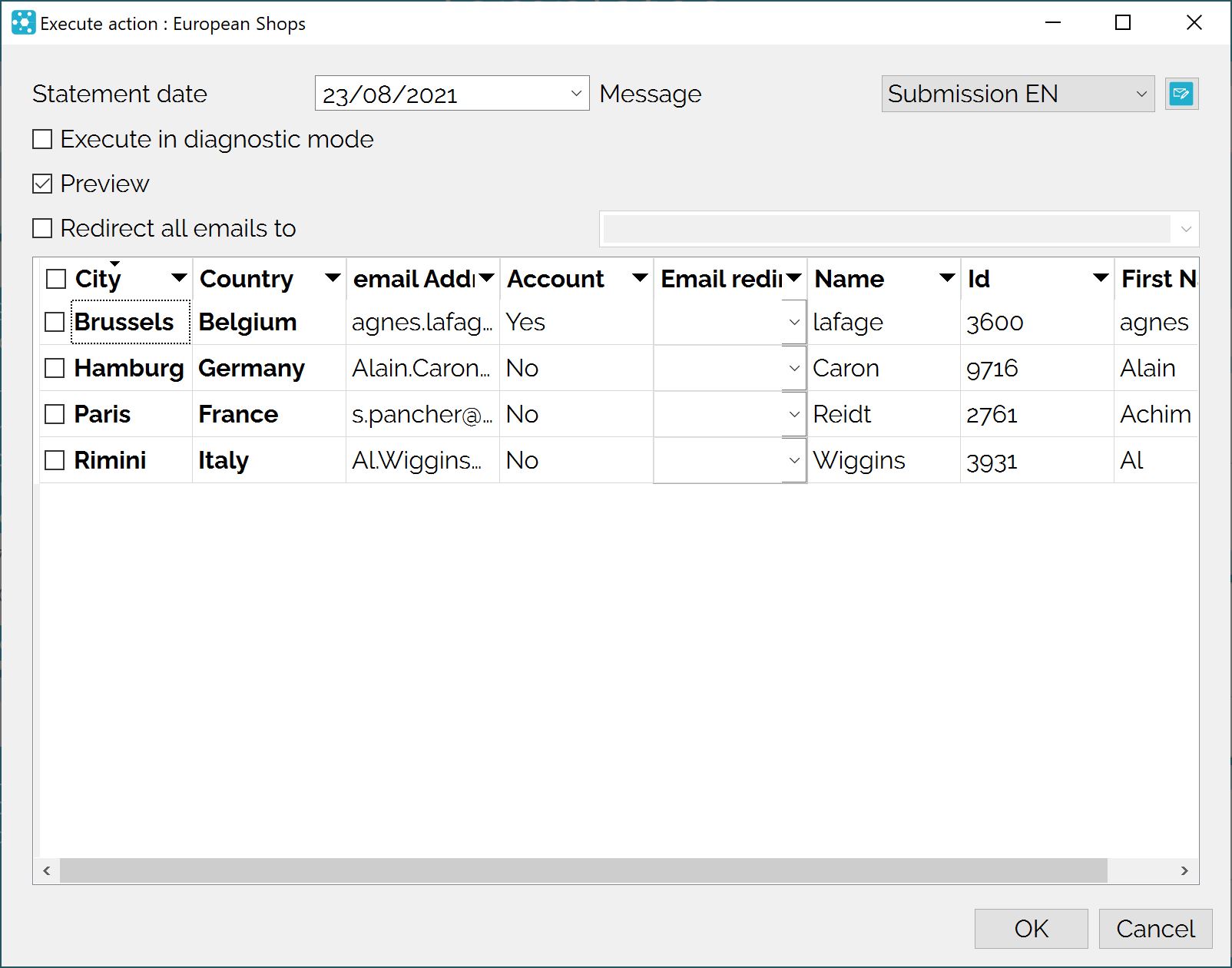
Task: Enable Execute in diagnostic mode checkbox
Action: coord(42,139)
